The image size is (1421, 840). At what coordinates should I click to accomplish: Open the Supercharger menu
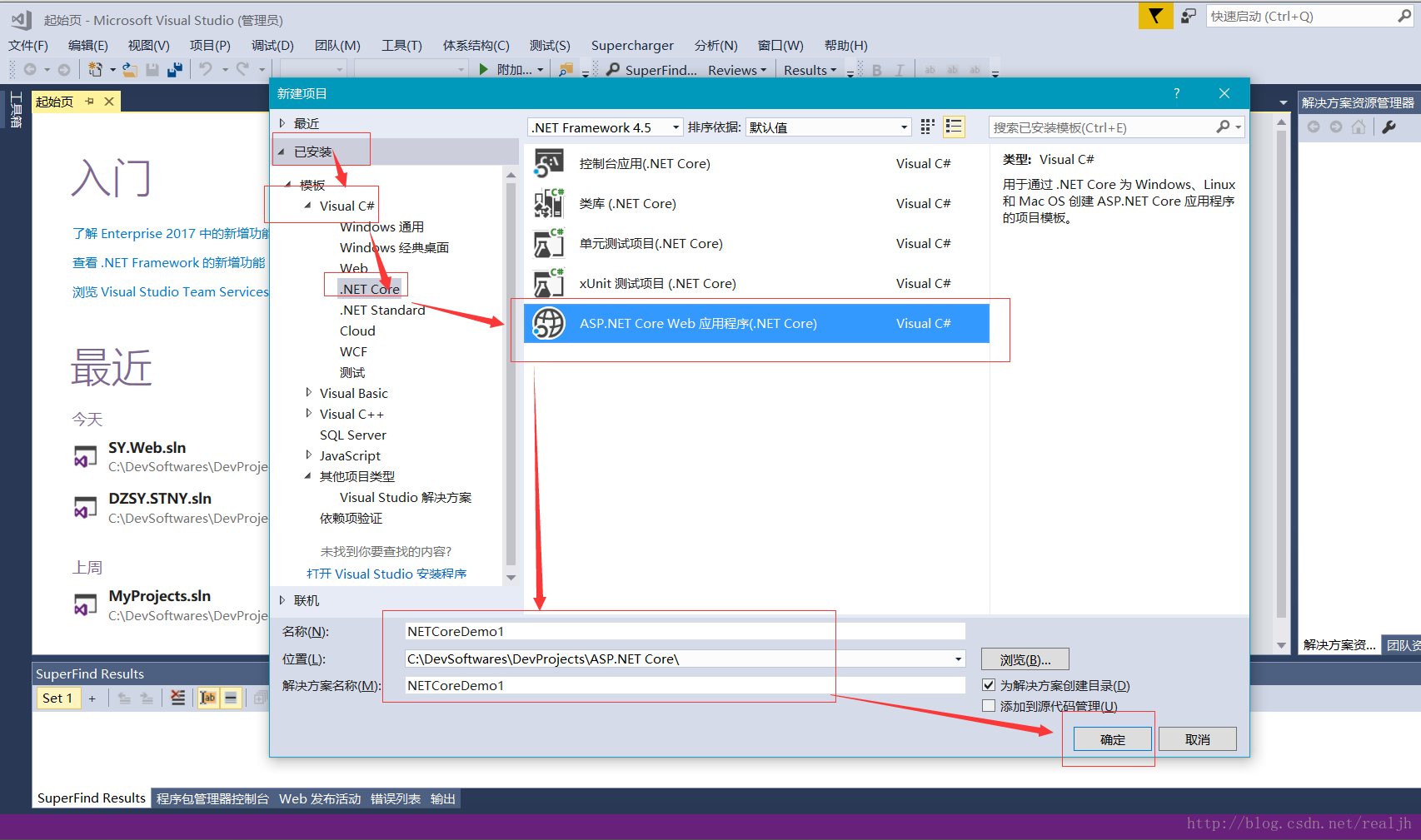(x=632, y=45)
